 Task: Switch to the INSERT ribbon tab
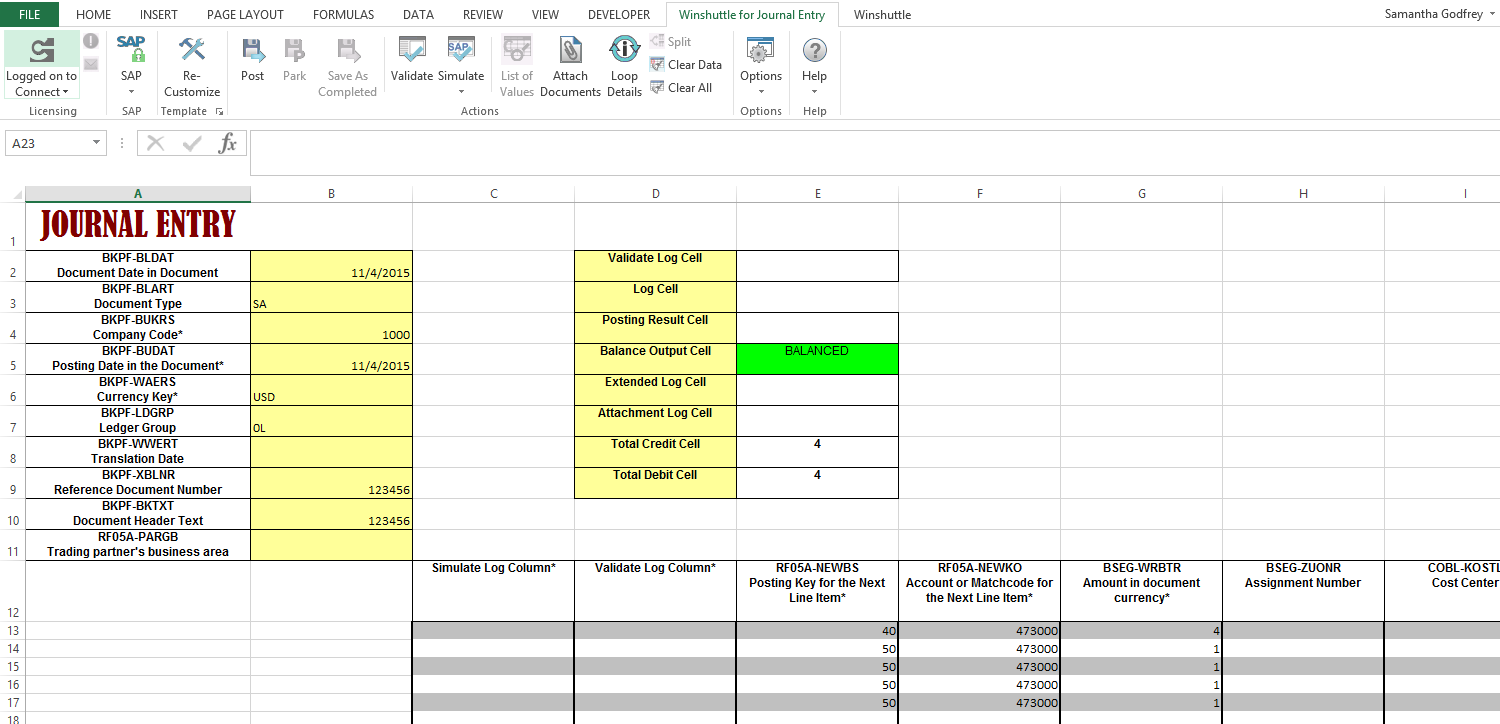pyautogui.click(x=159, y=15)
